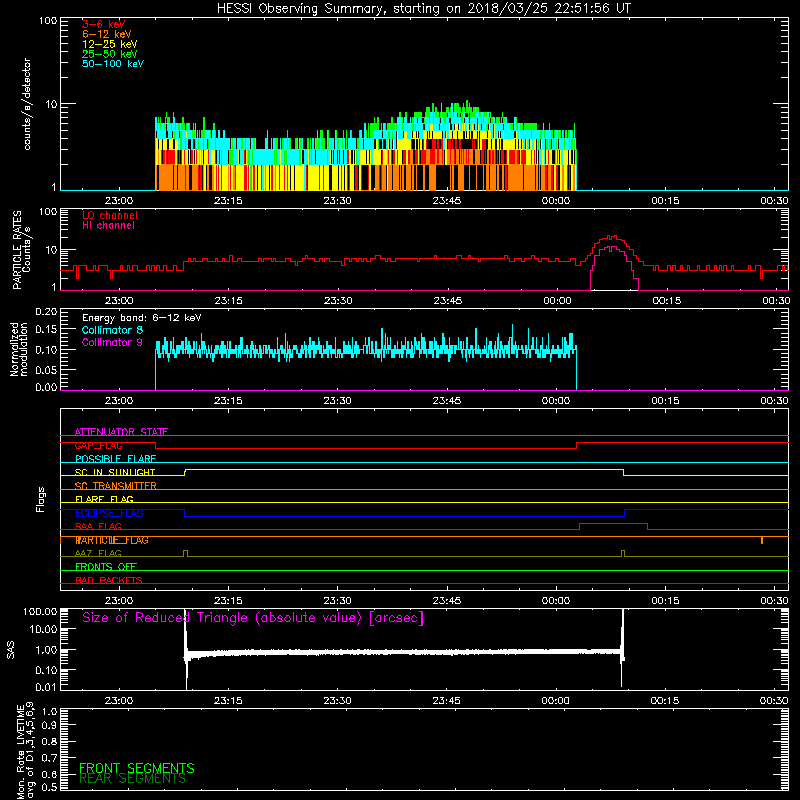Click the SAS axis label
This screenshot has height=800, width=800.
11,650
